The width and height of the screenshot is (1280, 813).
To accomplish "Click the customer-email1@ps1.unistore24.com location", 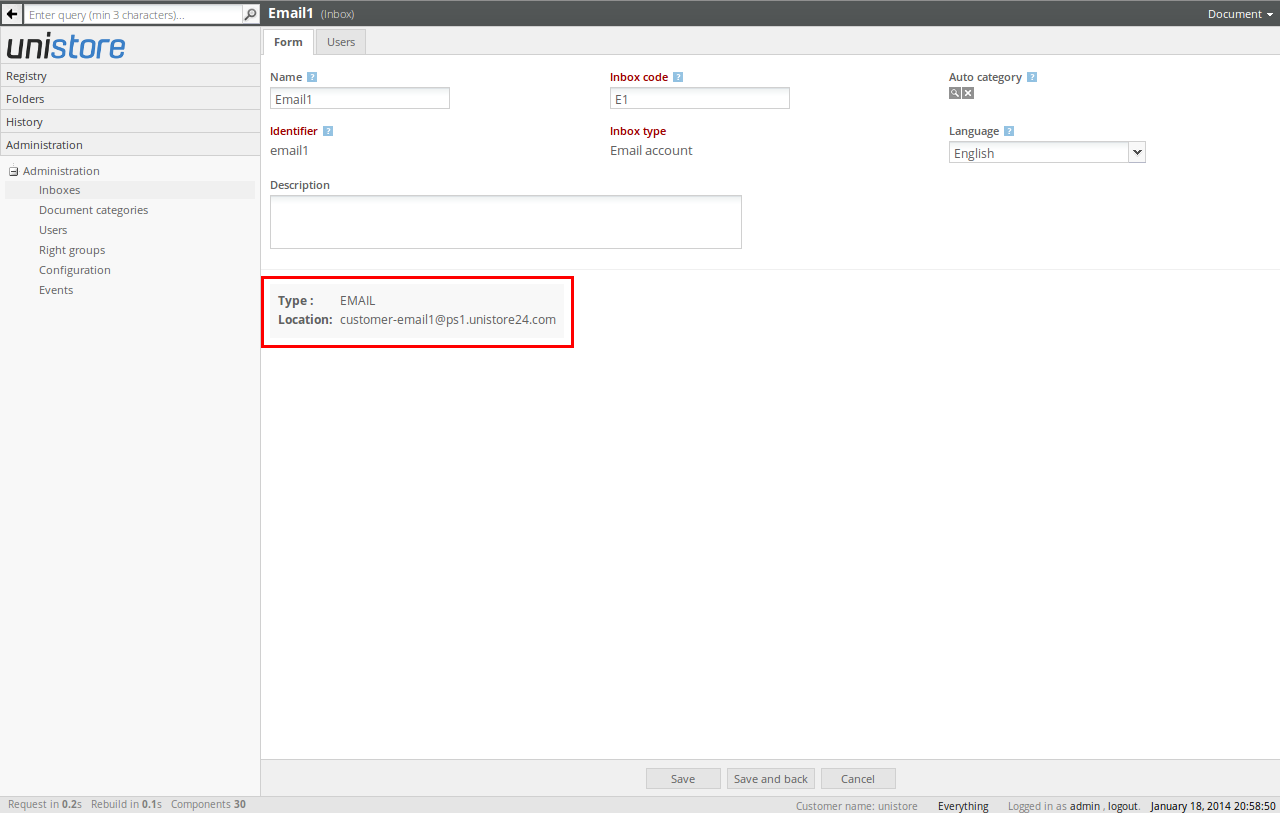I will pyautogui.click(x=448, y=319).
